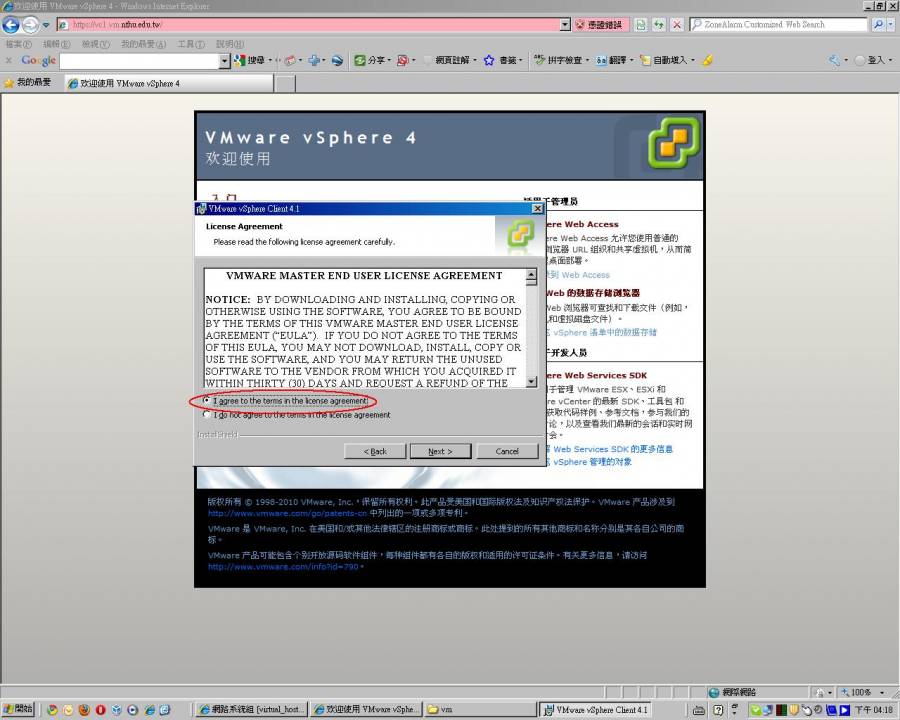Click the red stop-loading X icon

click(x=678, y=24)
